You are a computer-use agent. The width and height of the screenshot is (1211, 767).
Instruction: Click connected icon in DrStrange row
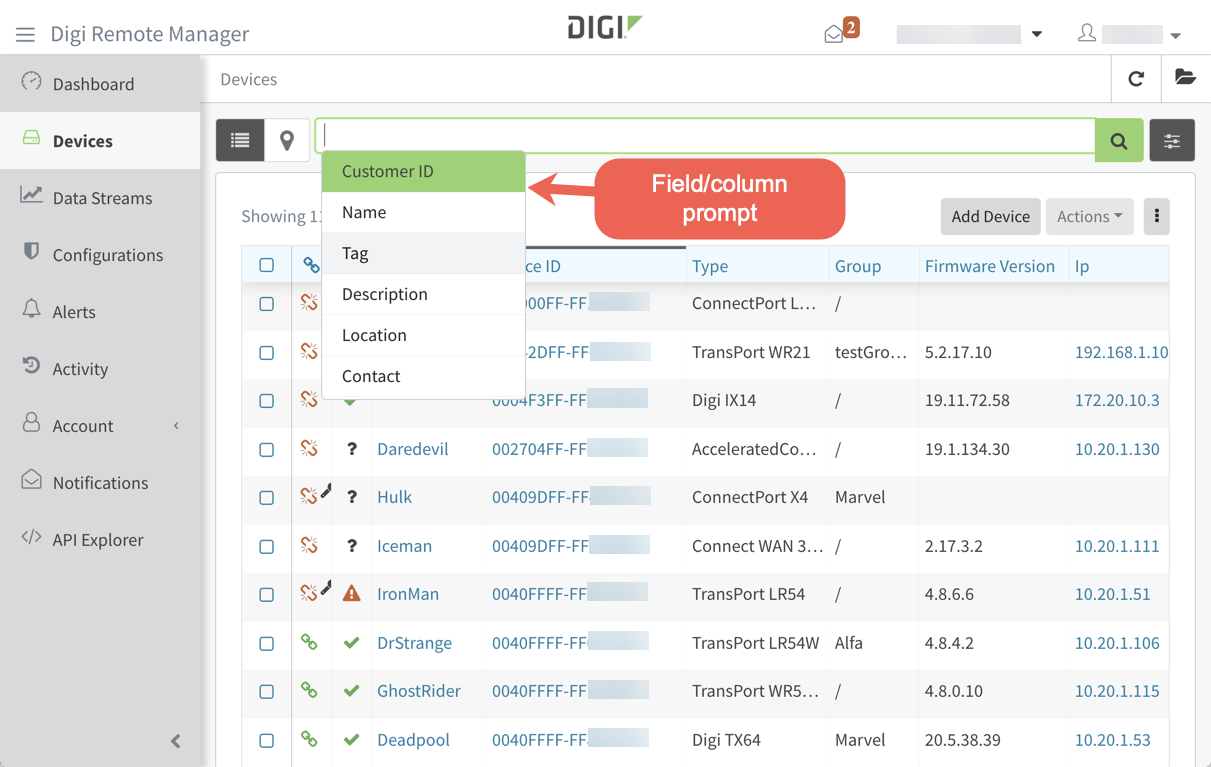[309, 642]
